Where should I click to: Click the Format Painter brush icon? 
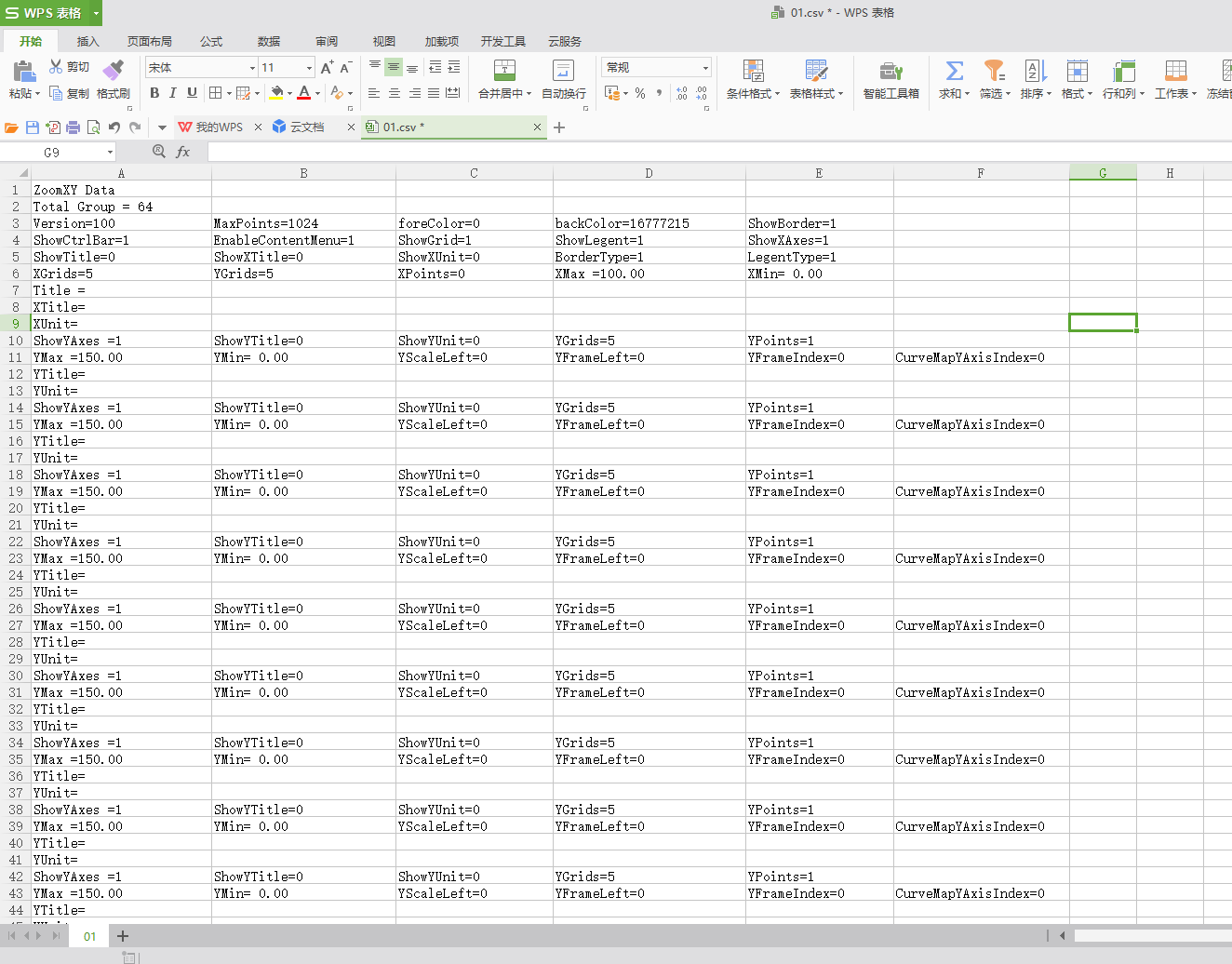113,71
